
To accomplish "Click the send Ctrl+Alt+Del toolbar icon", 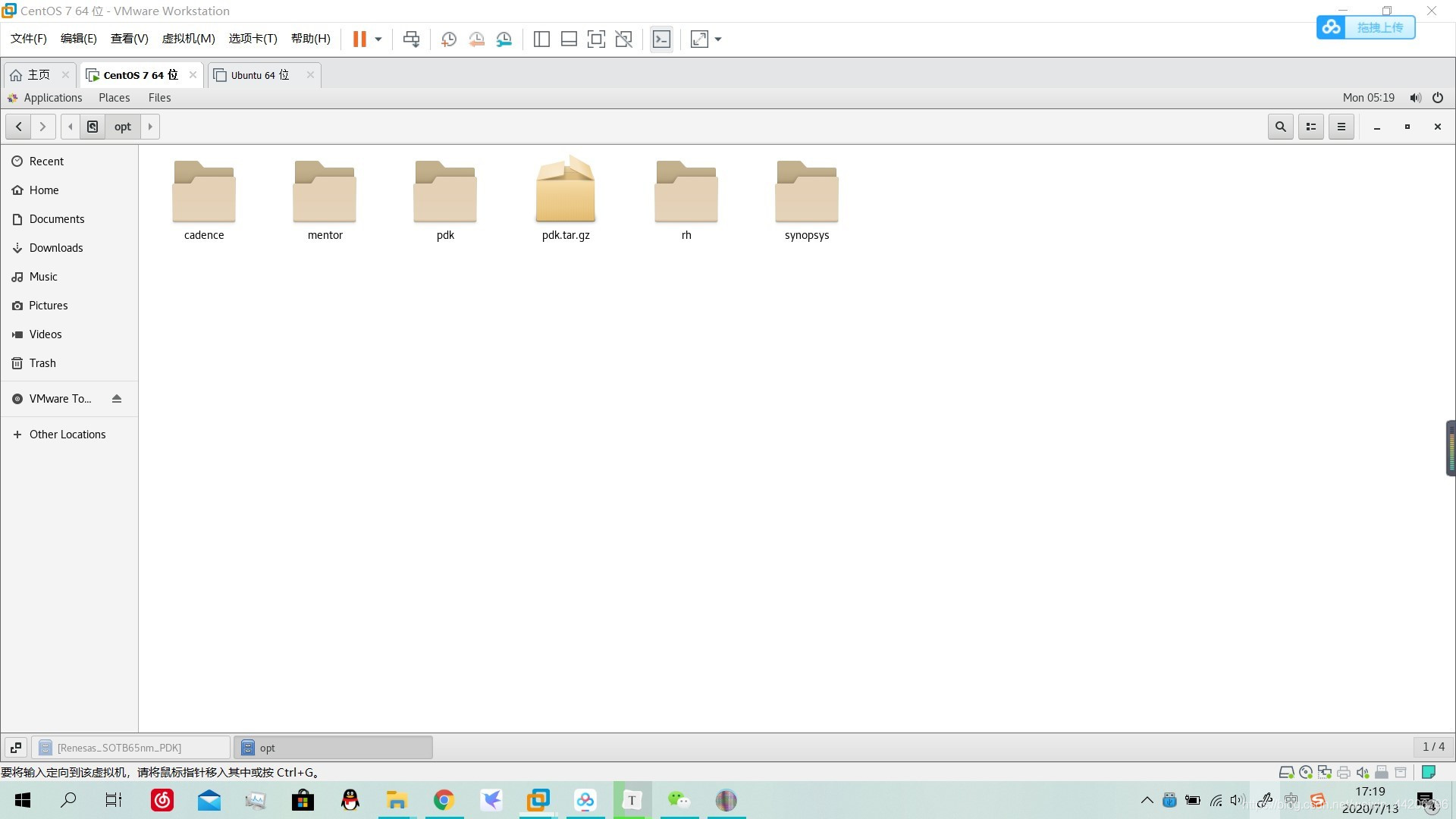I will (411, 39).
